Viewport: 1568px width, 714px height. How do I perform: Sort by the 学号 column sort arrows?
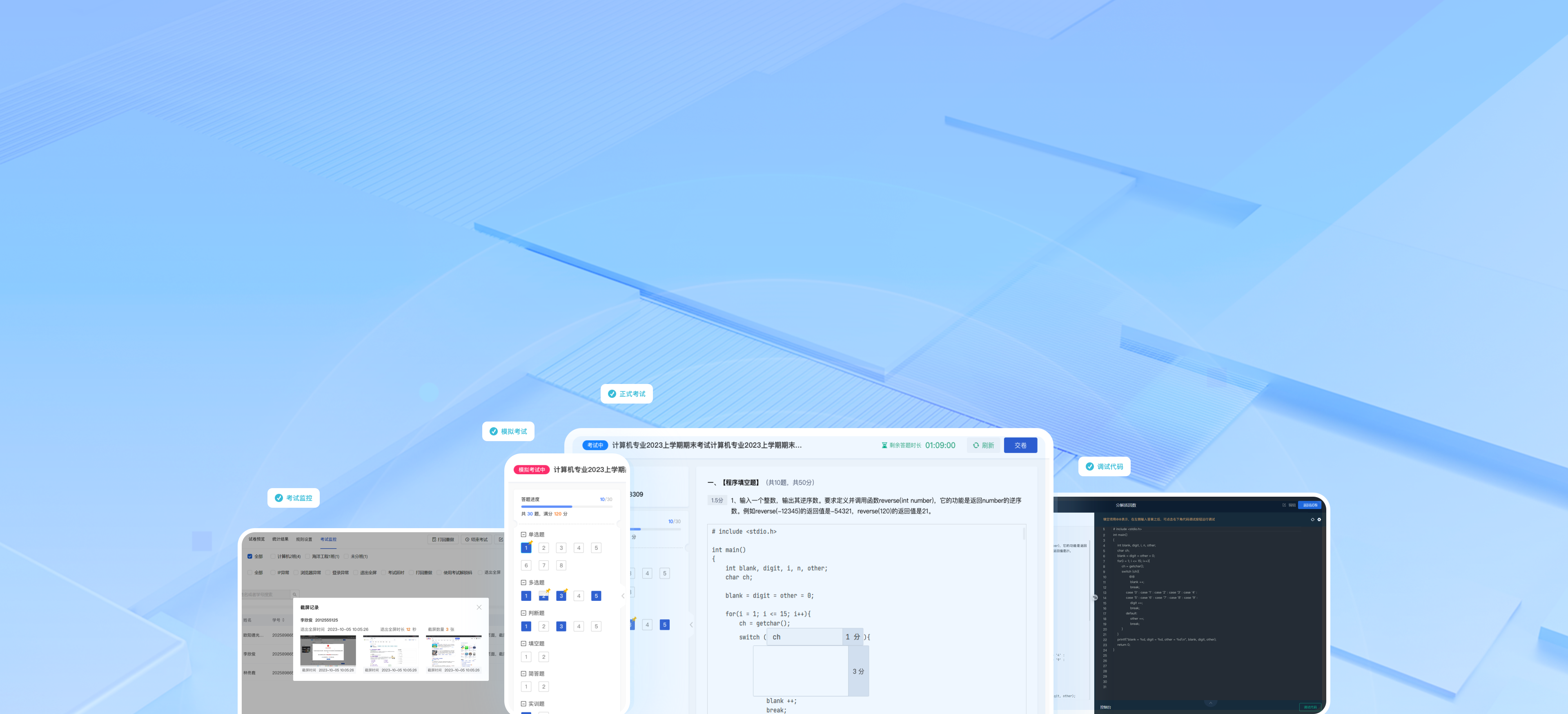[283, 620]
